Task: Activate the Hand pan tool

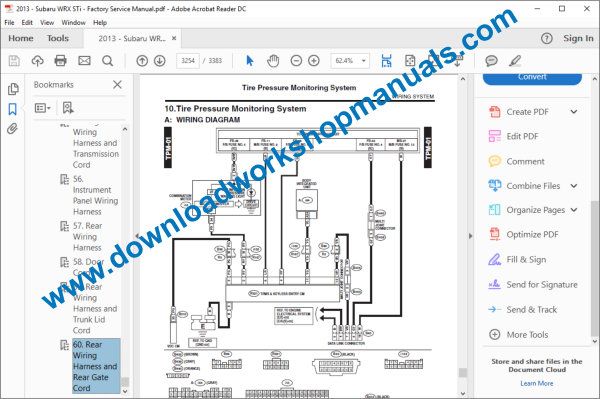Action: tap(273, 61)
